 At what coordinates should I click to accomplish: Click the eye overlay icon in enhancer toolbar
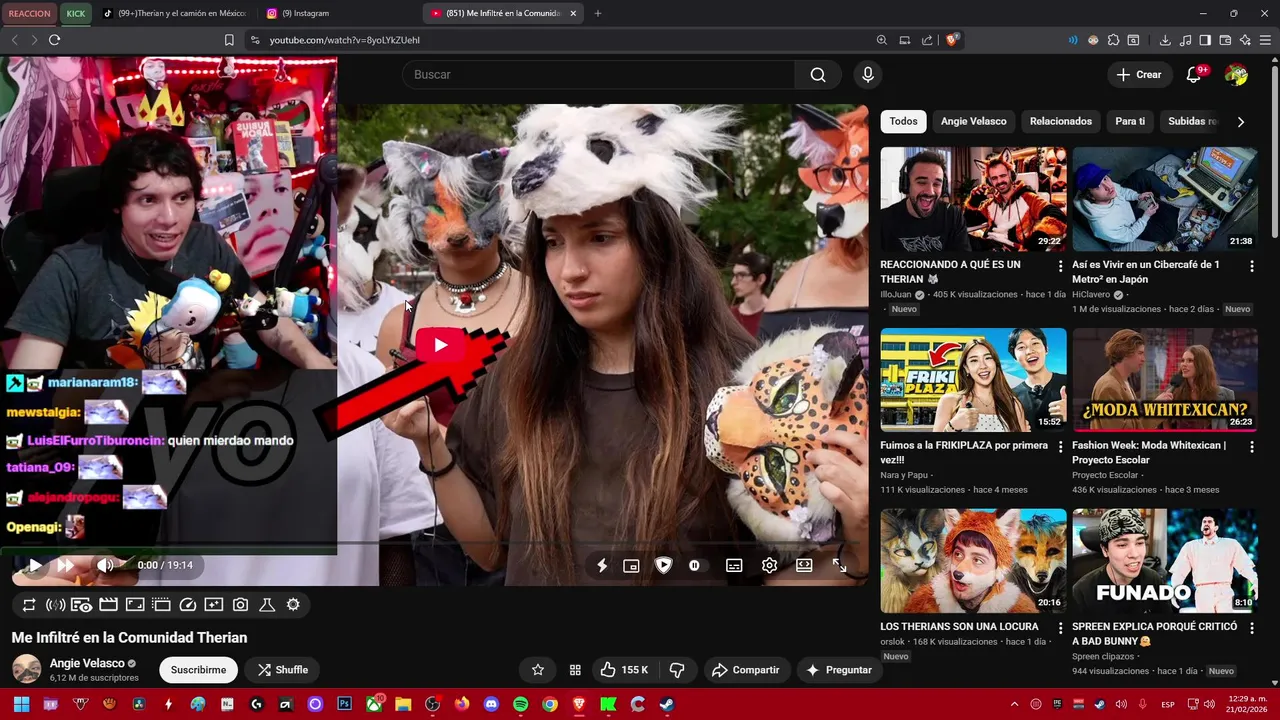pyautogui.click(x=82, y=605)
